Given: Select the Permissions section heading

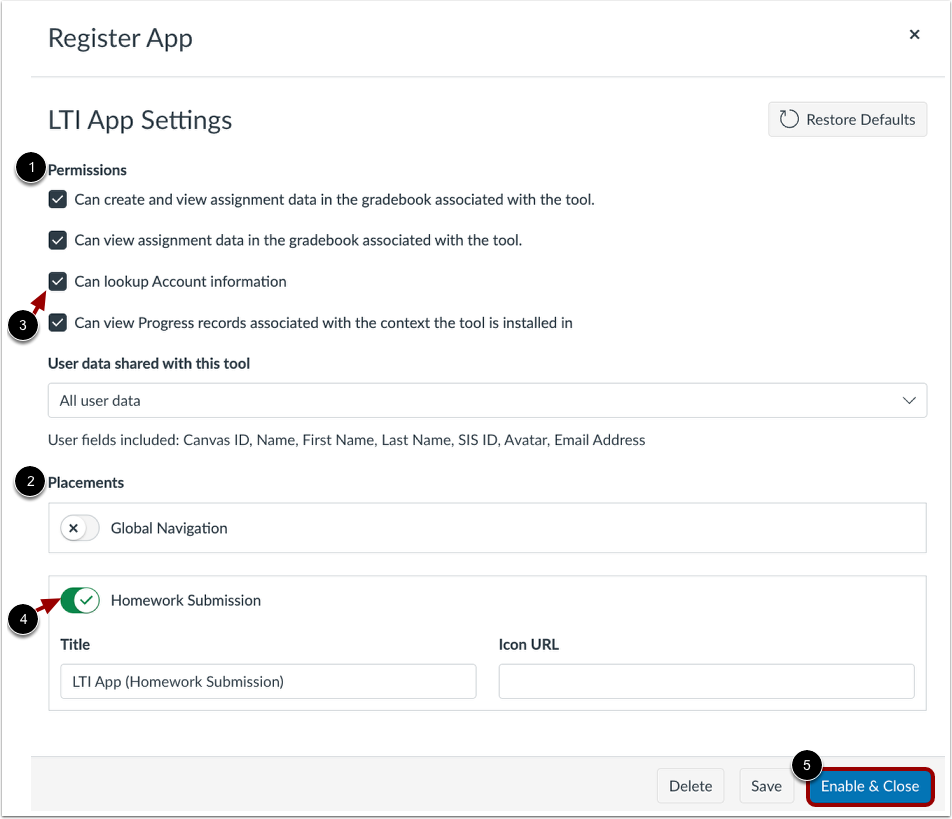Looking at the screenshot, I should click(87, 169).
